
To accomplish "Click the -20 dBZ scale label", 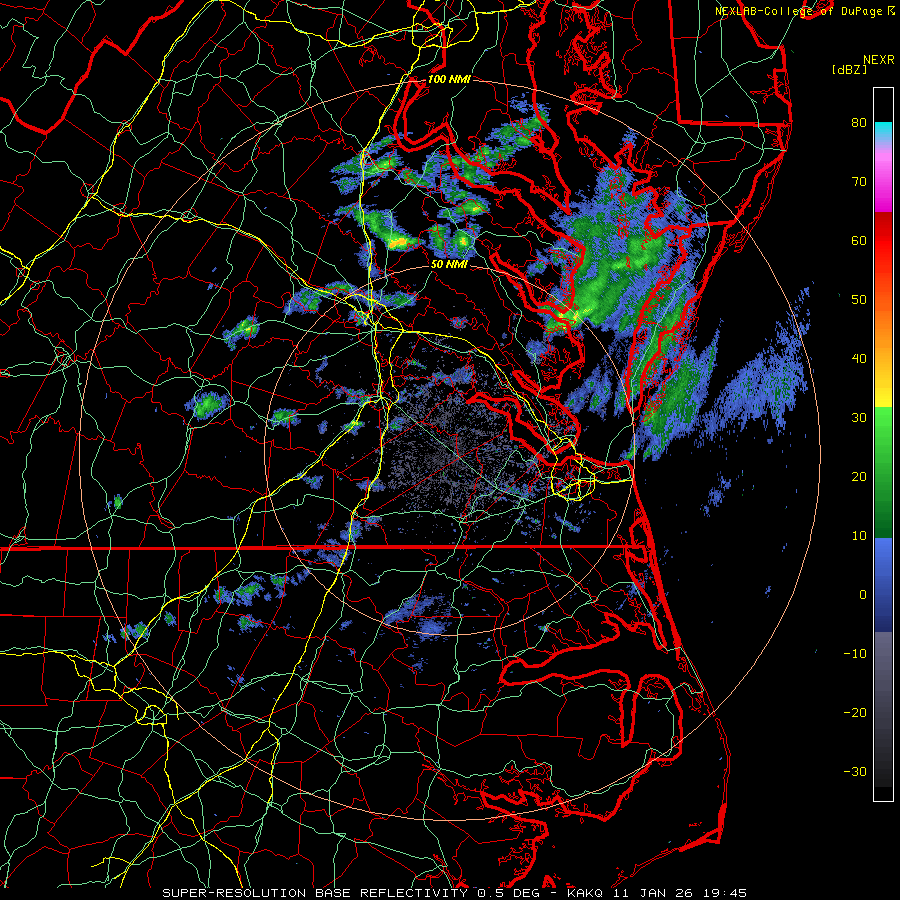I will [855, 713].
